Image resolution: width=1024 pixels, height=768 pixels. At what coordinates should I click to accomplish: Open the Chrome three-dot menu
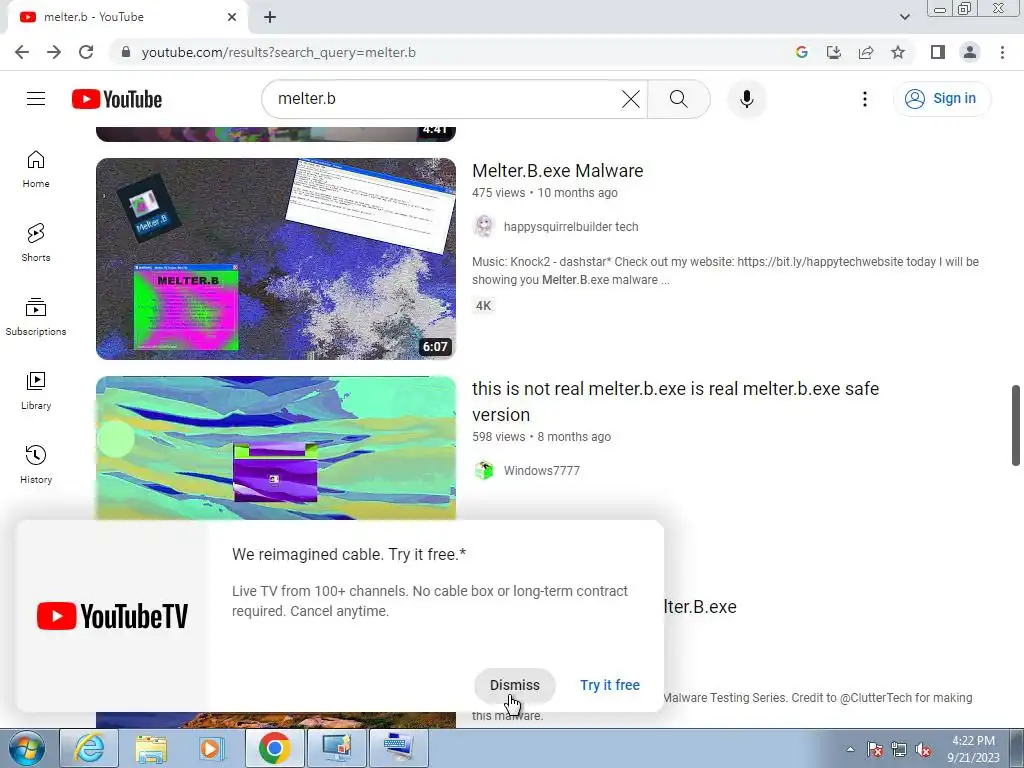(x=1002, y=52)
